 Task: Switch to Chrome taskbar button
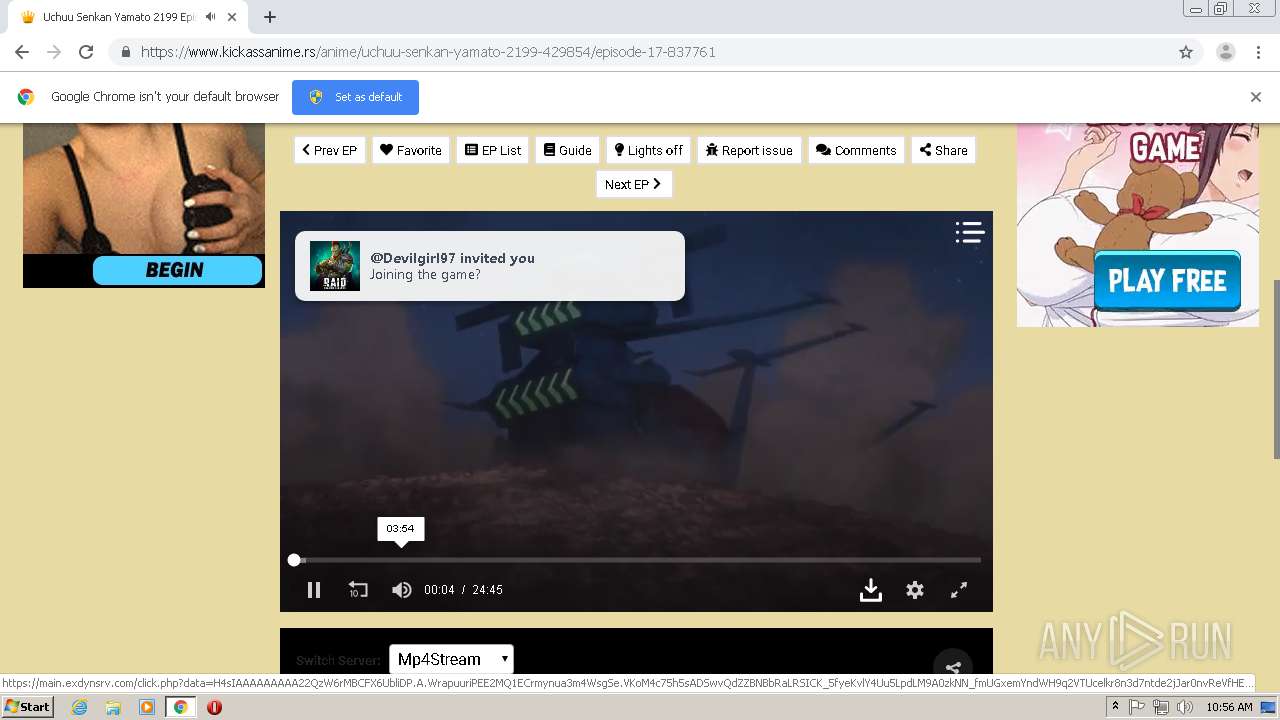click(x=180, y=707)
